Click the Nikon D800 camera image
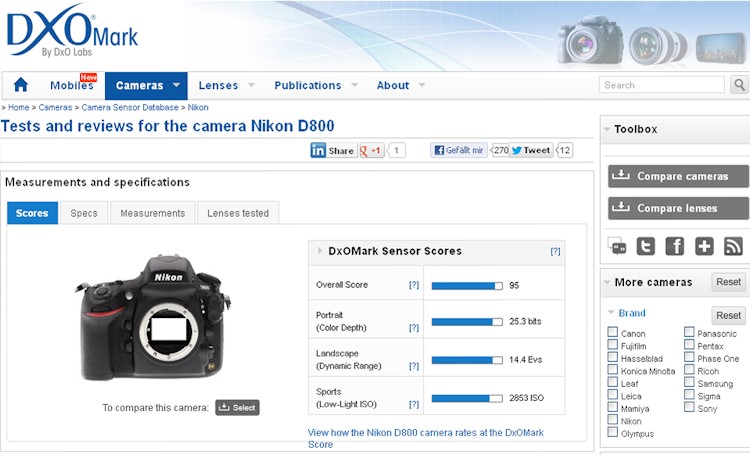Image resolution: width=750 pixels, height=455 pixels. click(x=153, y=317)
